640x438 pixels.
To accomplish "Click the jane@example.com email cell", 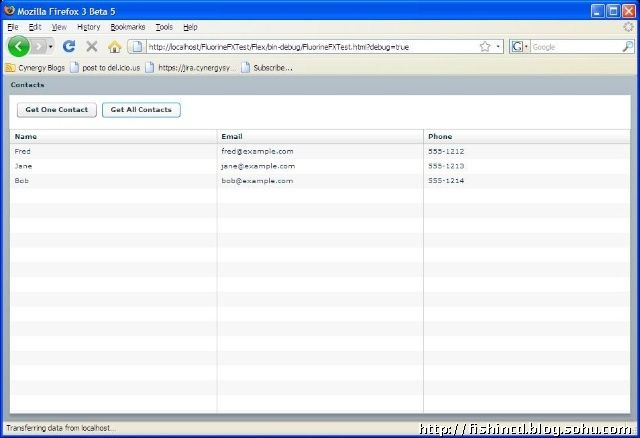I will pyautogui.click(x=320, y=166).
